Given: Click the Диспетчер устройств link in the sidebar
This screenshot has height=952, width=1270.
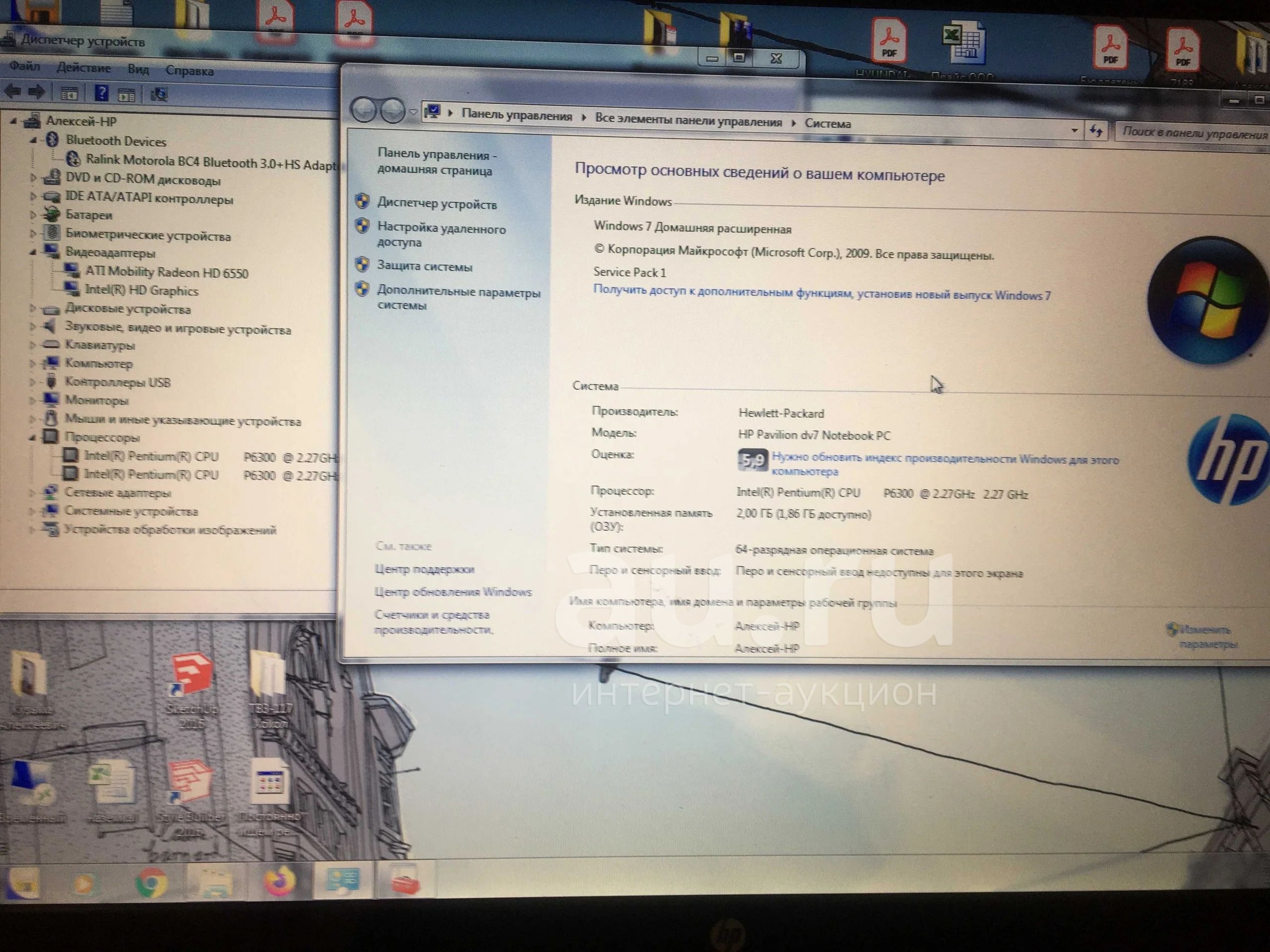Looking at the screenshot, I should tap(437, 204).
